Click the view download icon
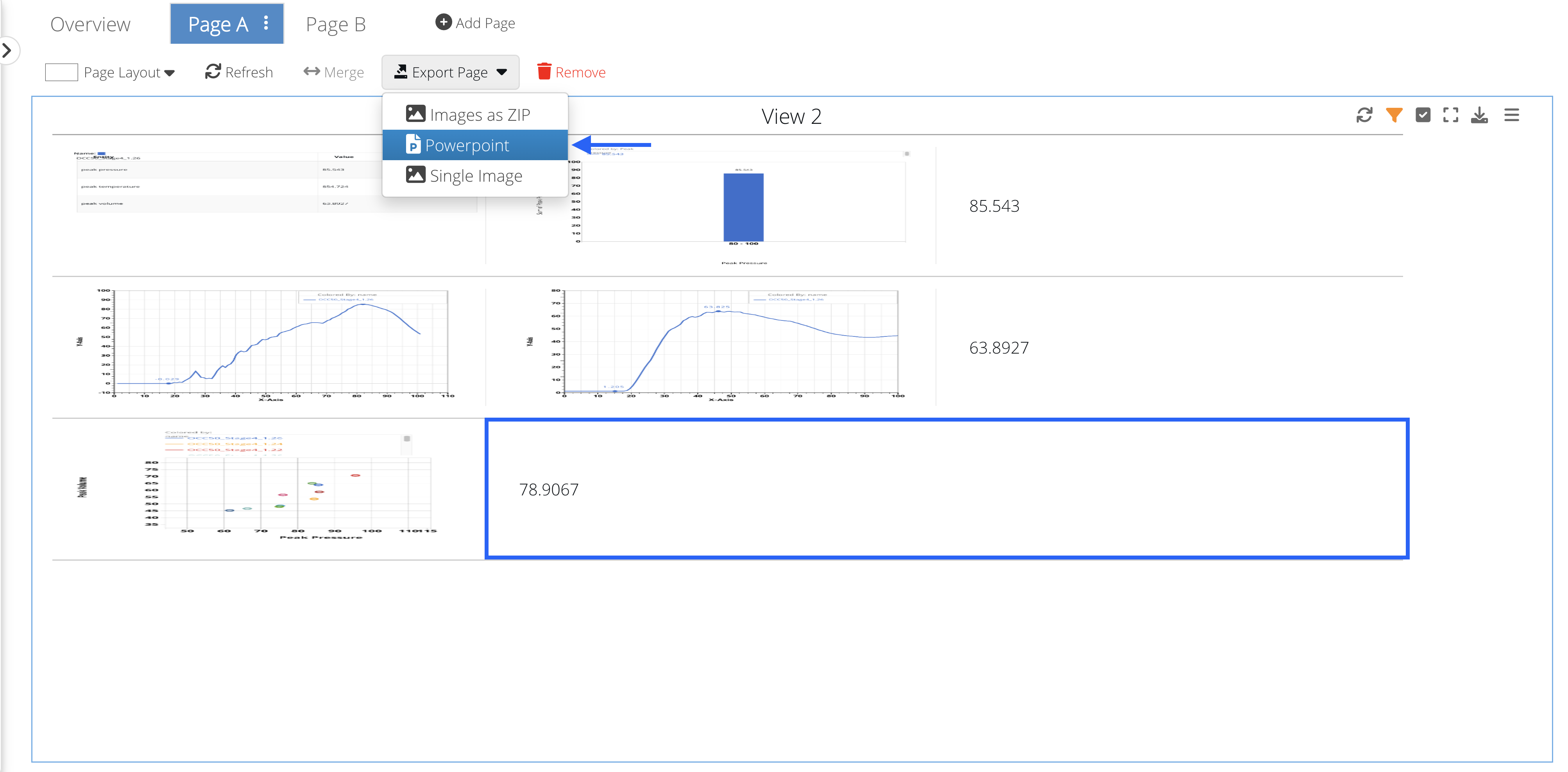Image resolution: width=1568 pixels, height=772 pixels. [x=1480, y=115]
